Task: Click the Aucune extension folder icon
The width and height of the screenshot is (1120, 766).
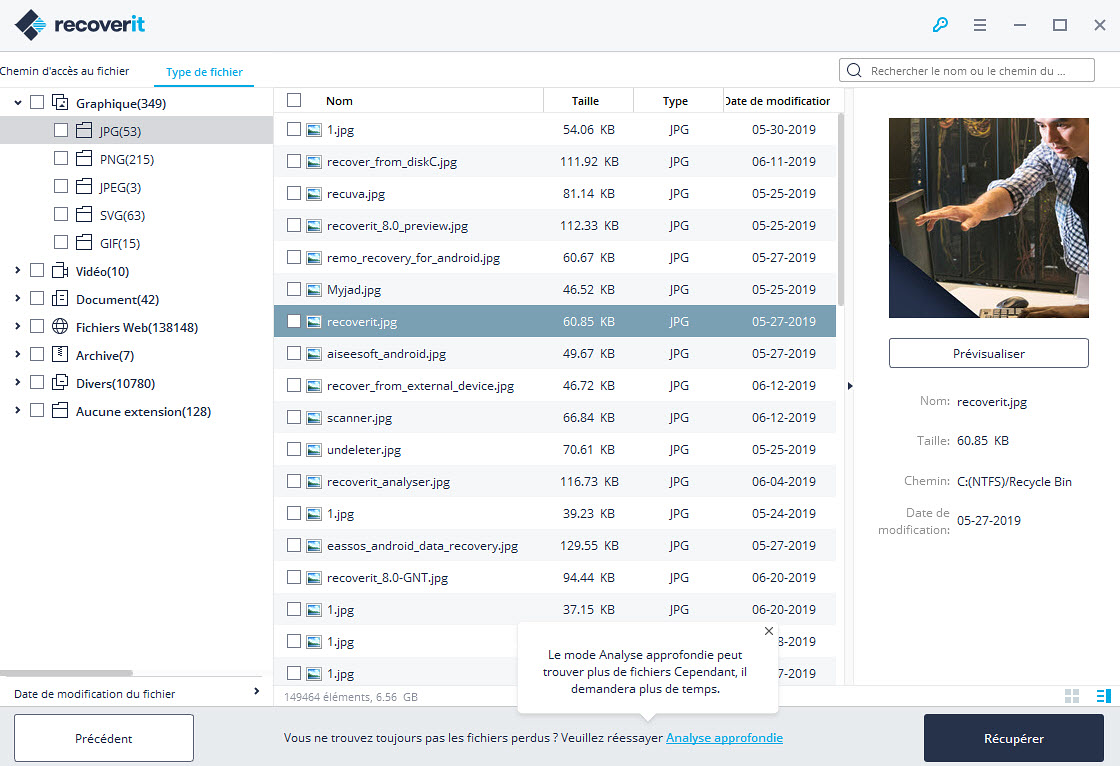Action: click(x=60, y=410)
